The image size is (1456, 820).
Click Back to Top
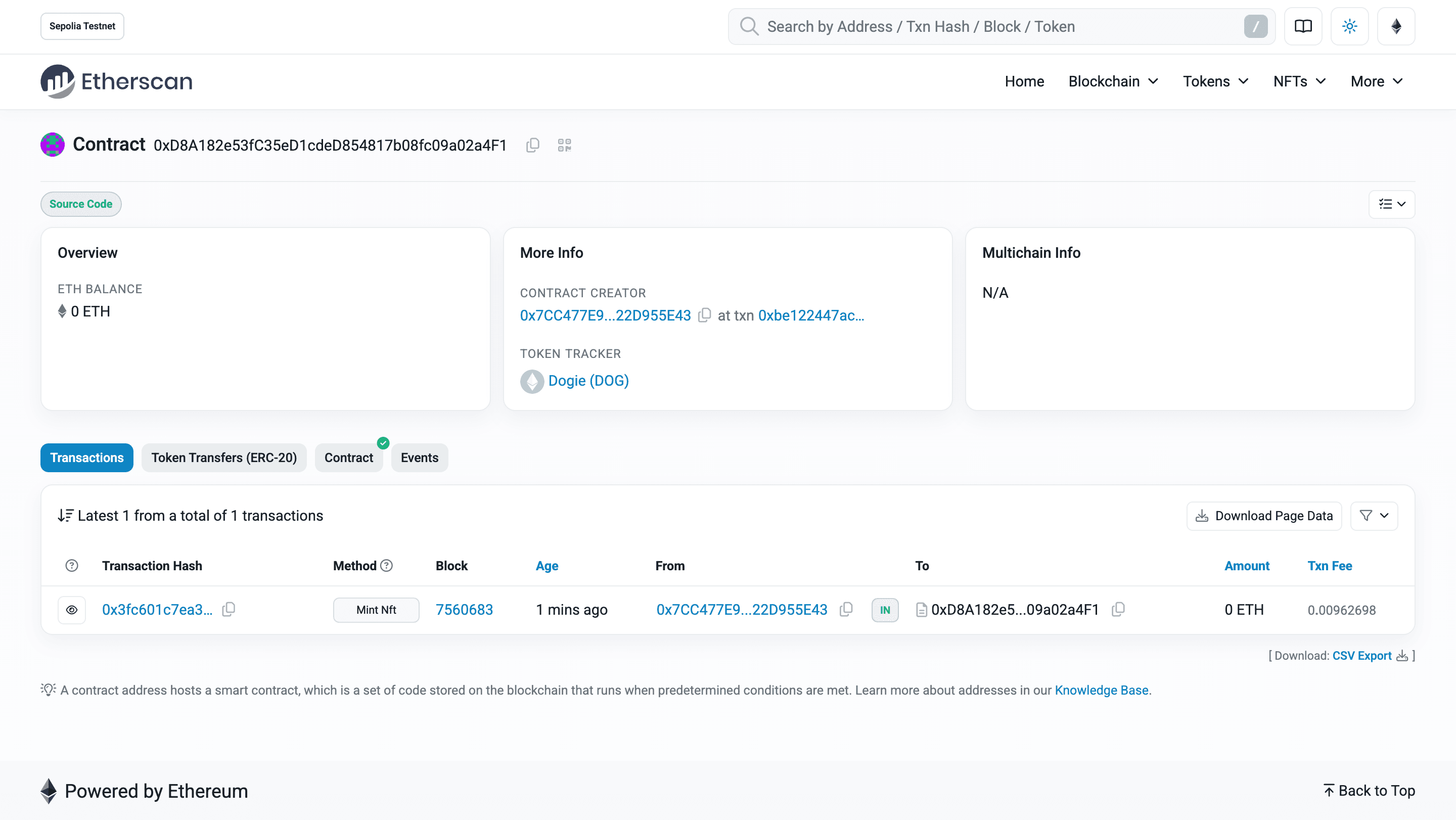[x=1370, y=791]
